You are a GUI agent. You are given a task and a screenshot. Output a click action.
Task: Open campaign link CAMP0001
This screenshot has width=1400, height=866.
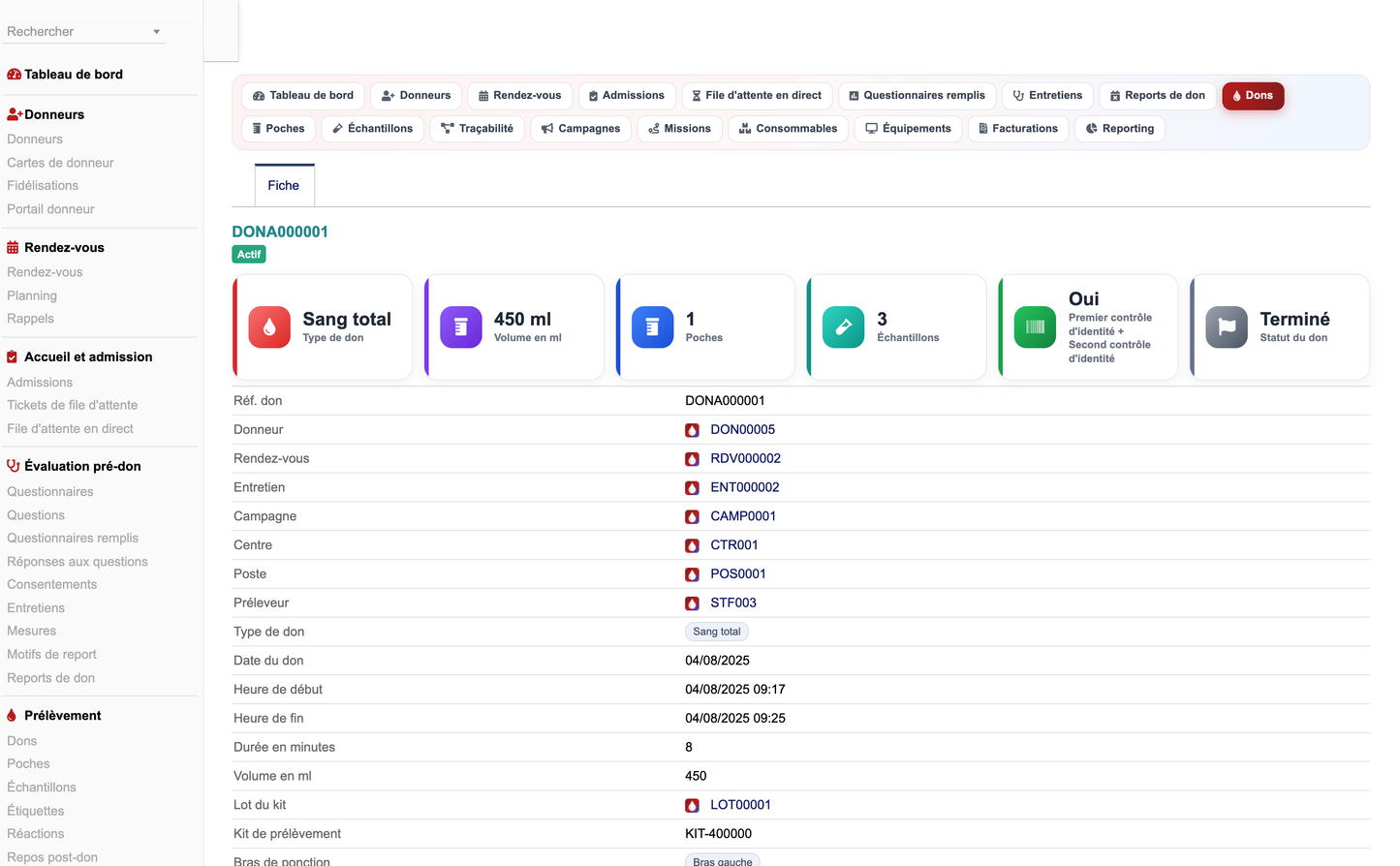point(743,517)
